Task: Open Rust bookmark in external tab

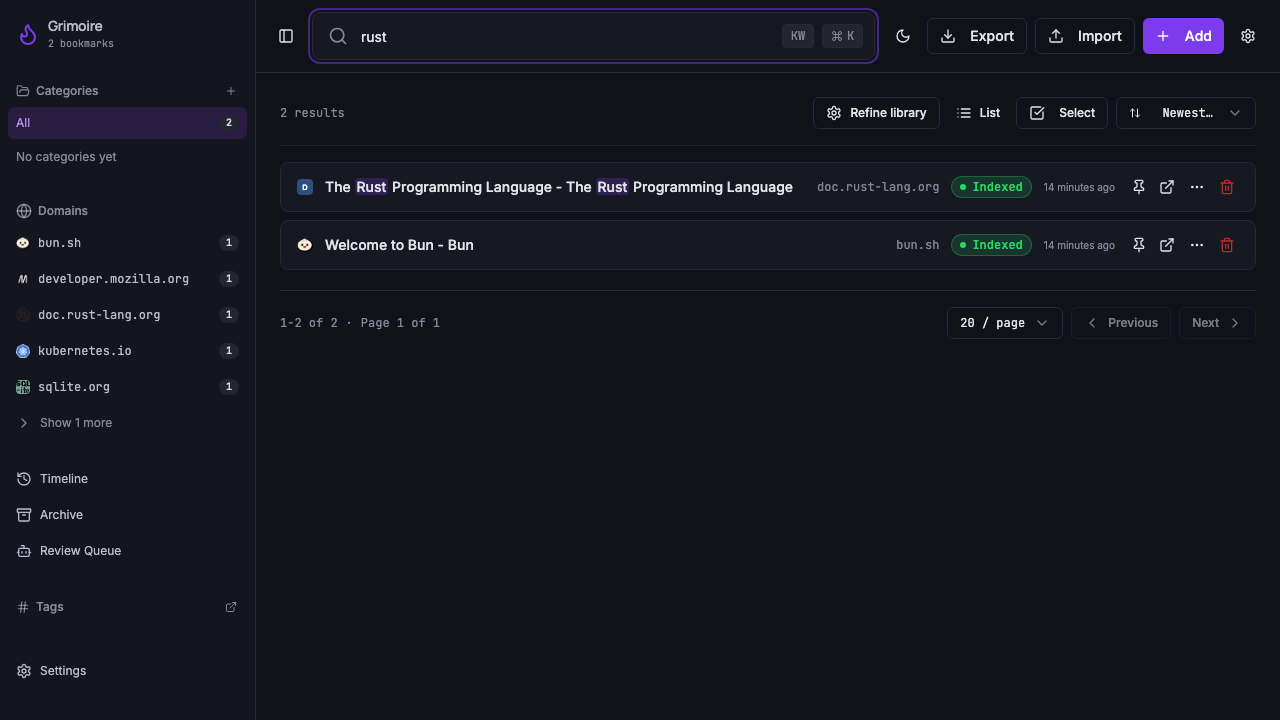Action: [x=1167, y=187]
